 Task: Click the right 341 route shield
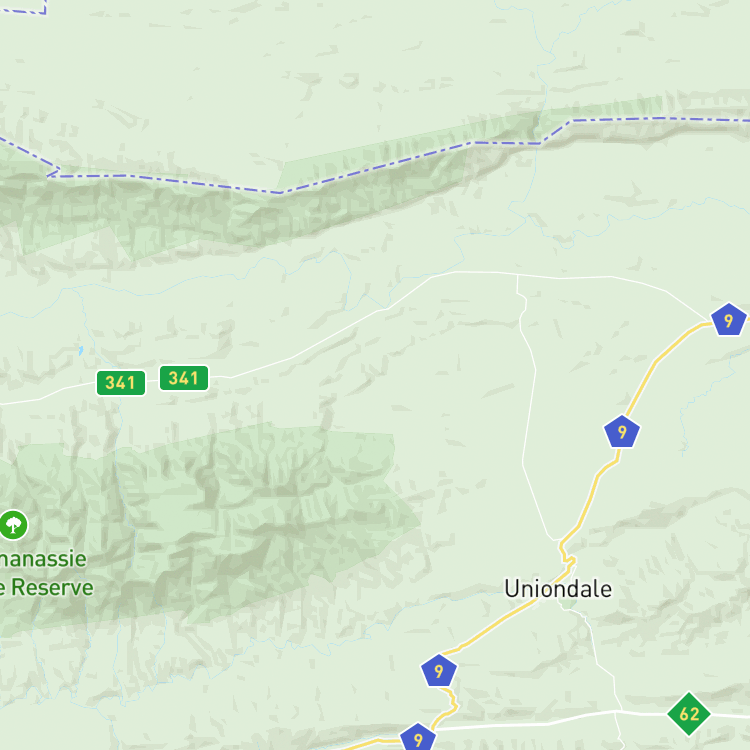tap(184, 378)
